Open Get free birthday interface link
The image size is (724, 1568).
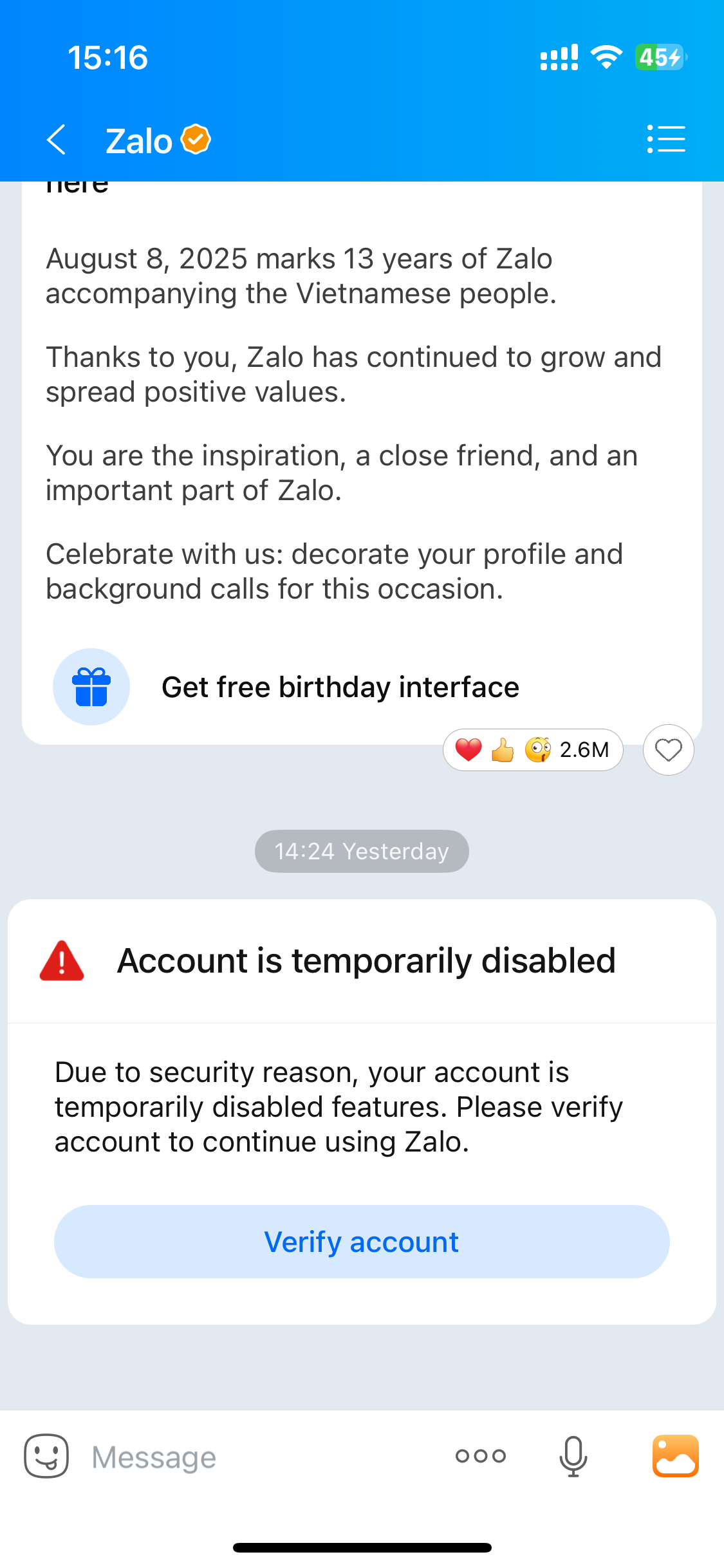(x=340, y=687)
